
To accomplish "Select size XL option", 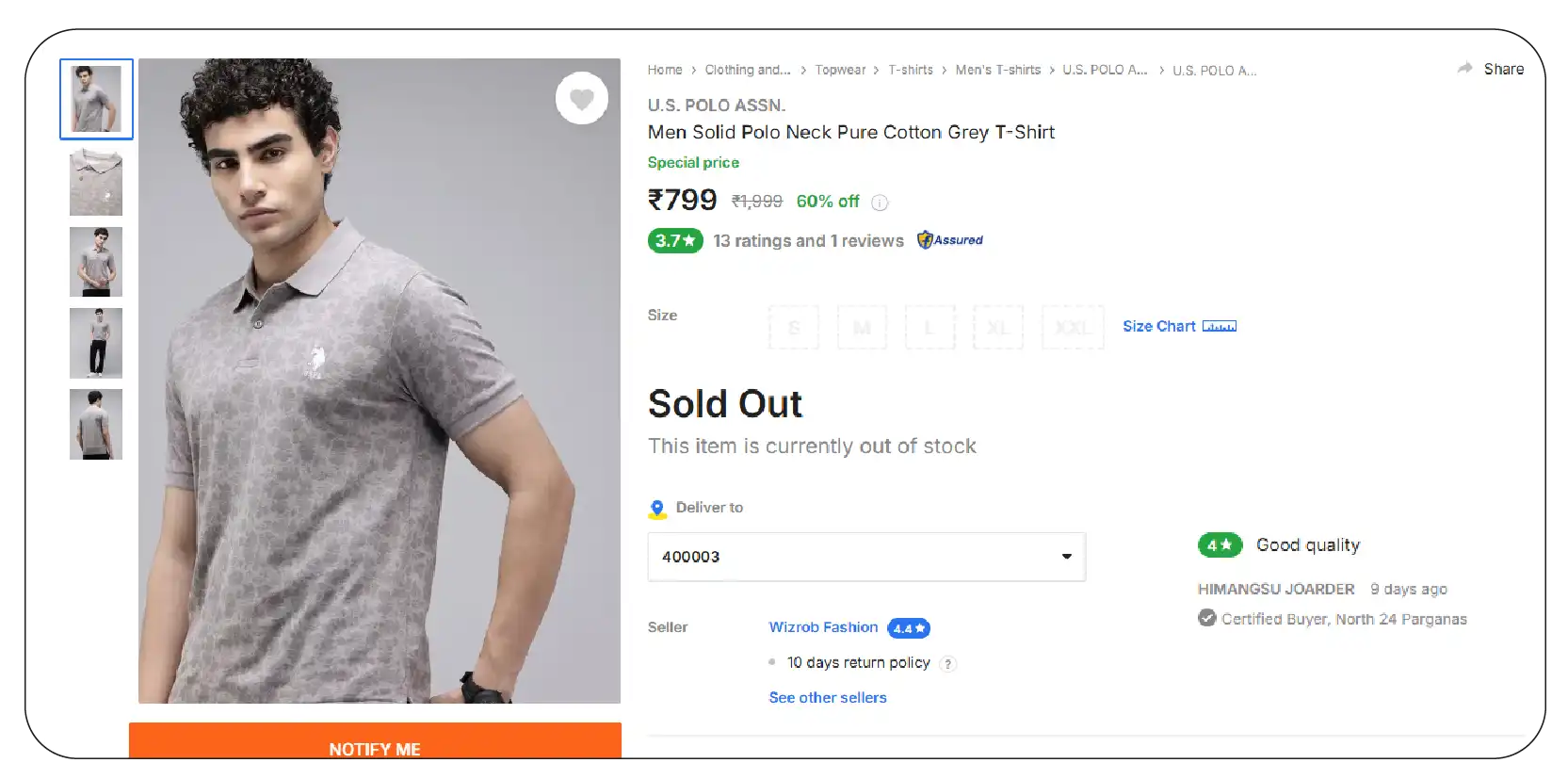I will click(998, 327).
